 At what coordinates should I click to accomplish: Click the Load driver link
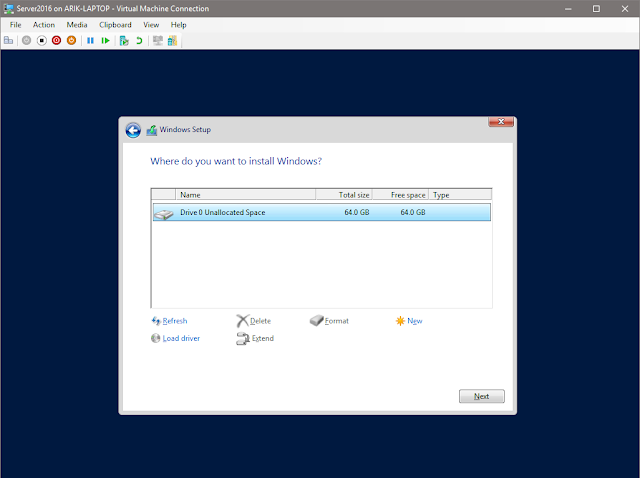tap(181, 338)
